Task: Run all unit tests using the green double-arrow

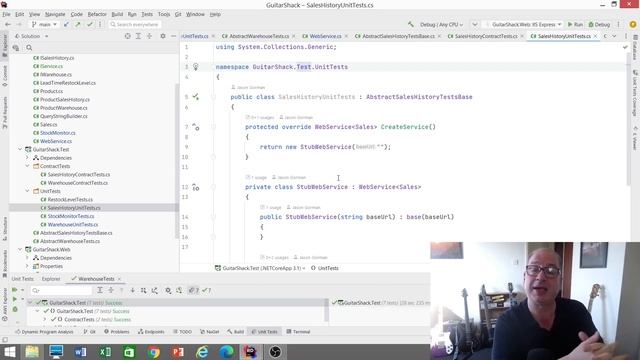Action: click(x=14, y=290)
